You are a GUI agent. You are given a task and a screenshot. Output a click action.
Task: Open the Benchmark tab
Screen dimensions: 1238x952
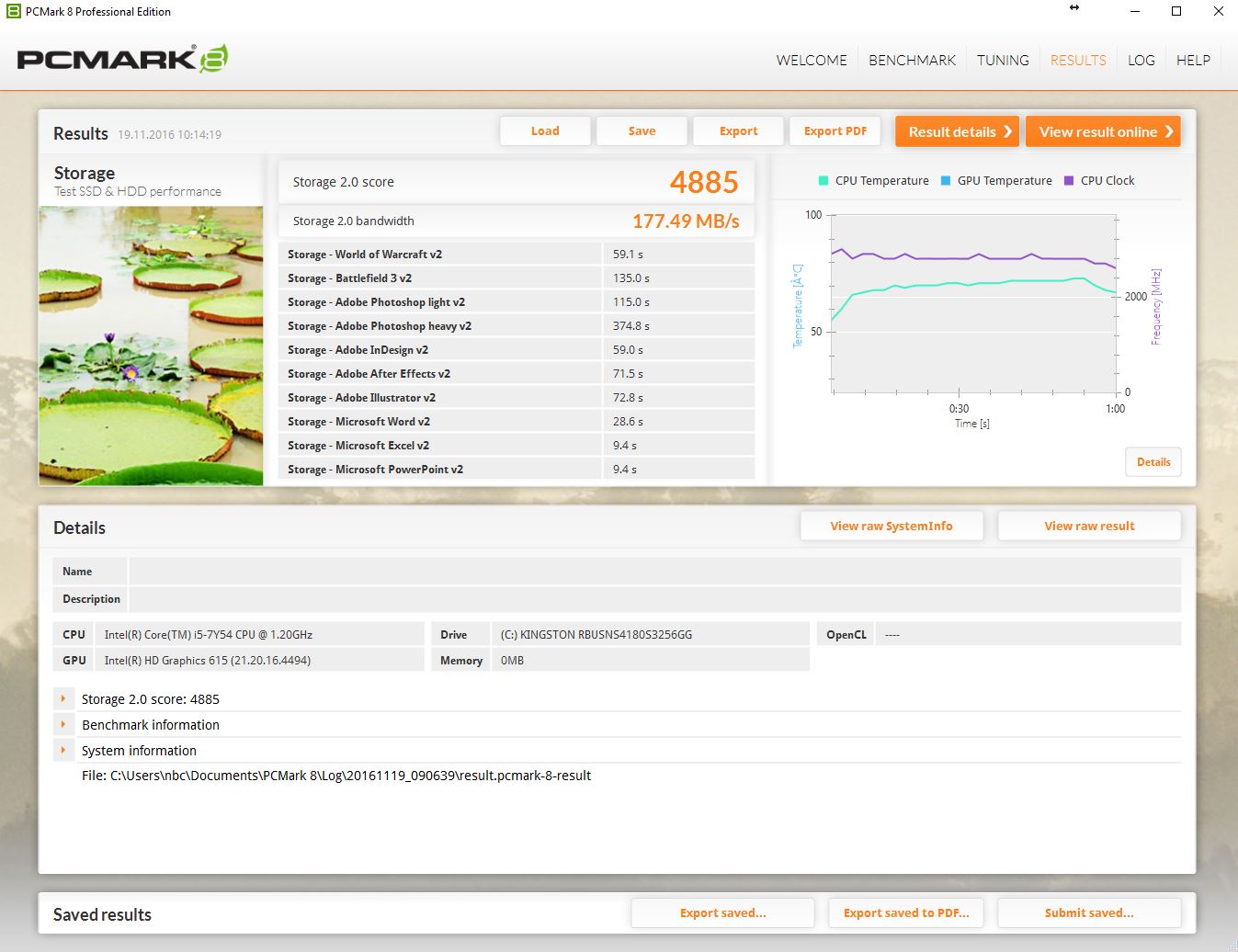pos(912,61)
